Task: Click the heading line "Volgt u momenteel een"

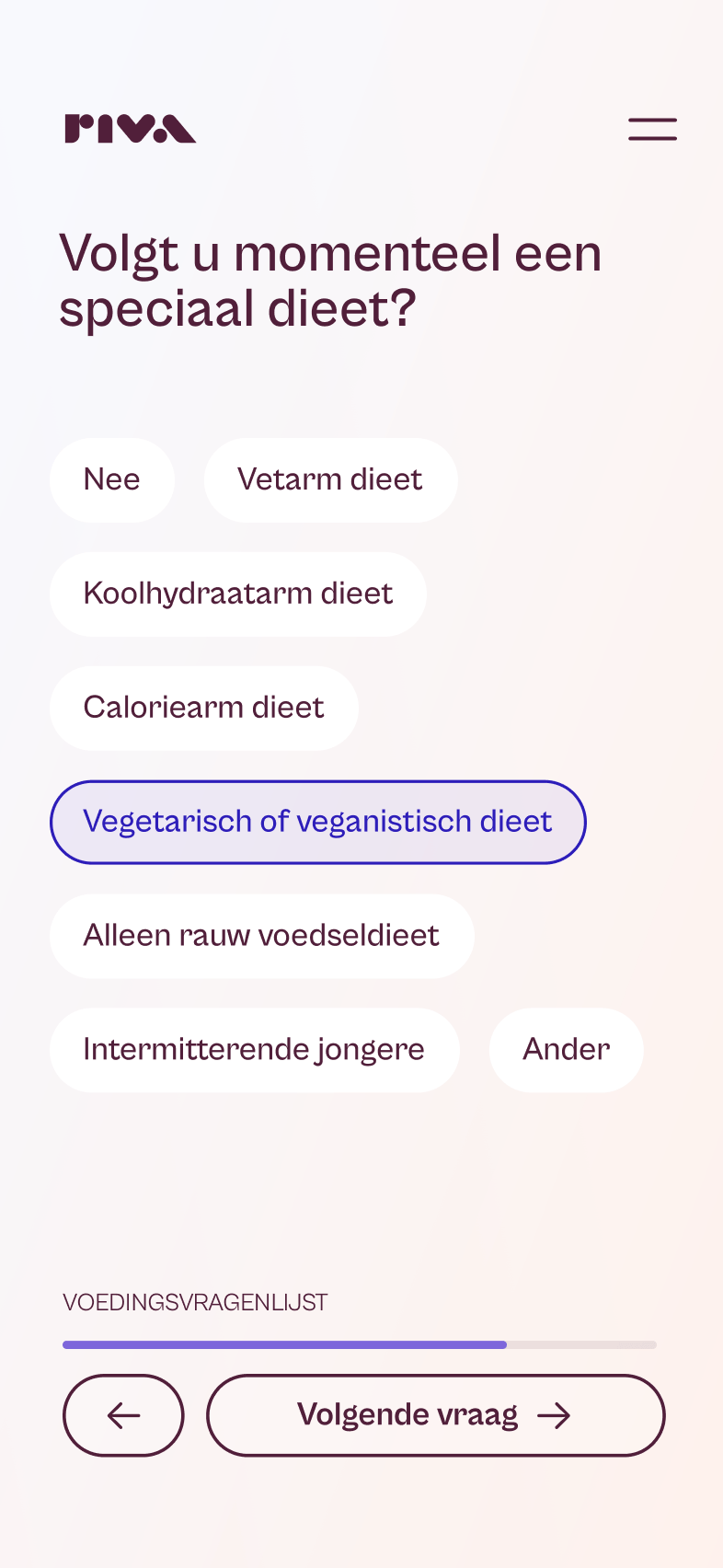Action: tap(330, 253)
